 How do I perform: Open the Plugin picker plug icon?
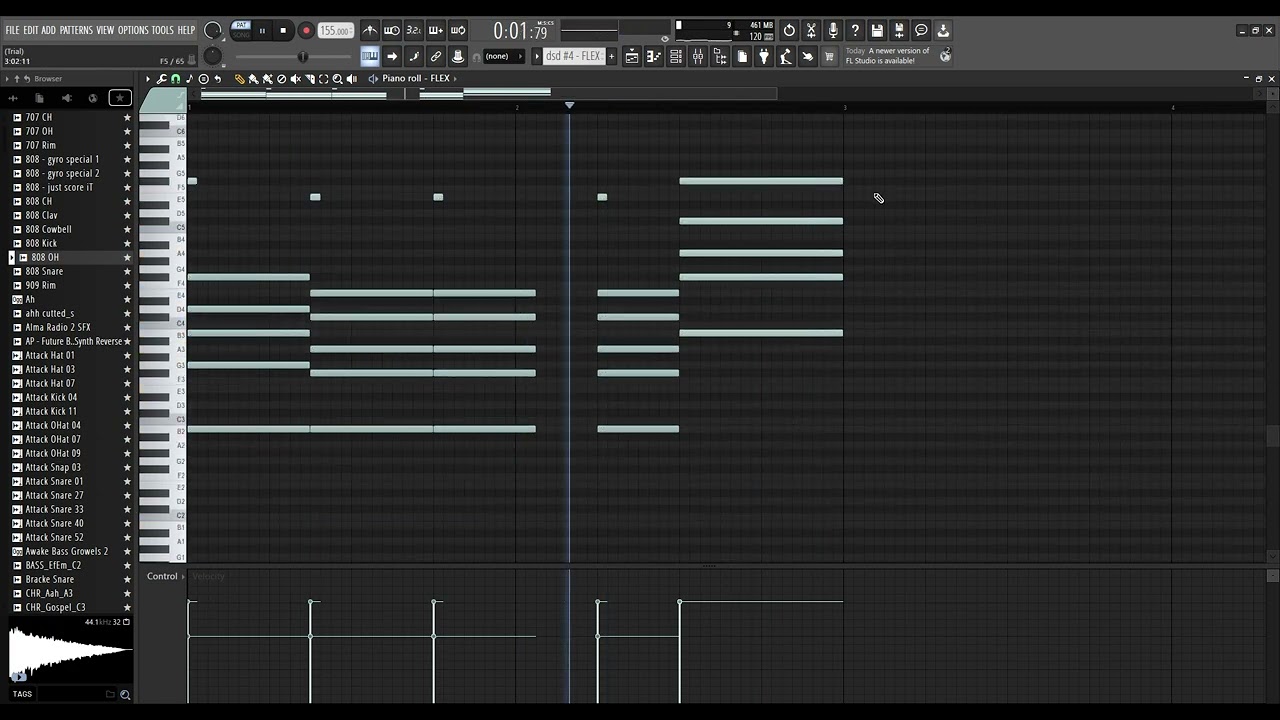click(764, 57)
